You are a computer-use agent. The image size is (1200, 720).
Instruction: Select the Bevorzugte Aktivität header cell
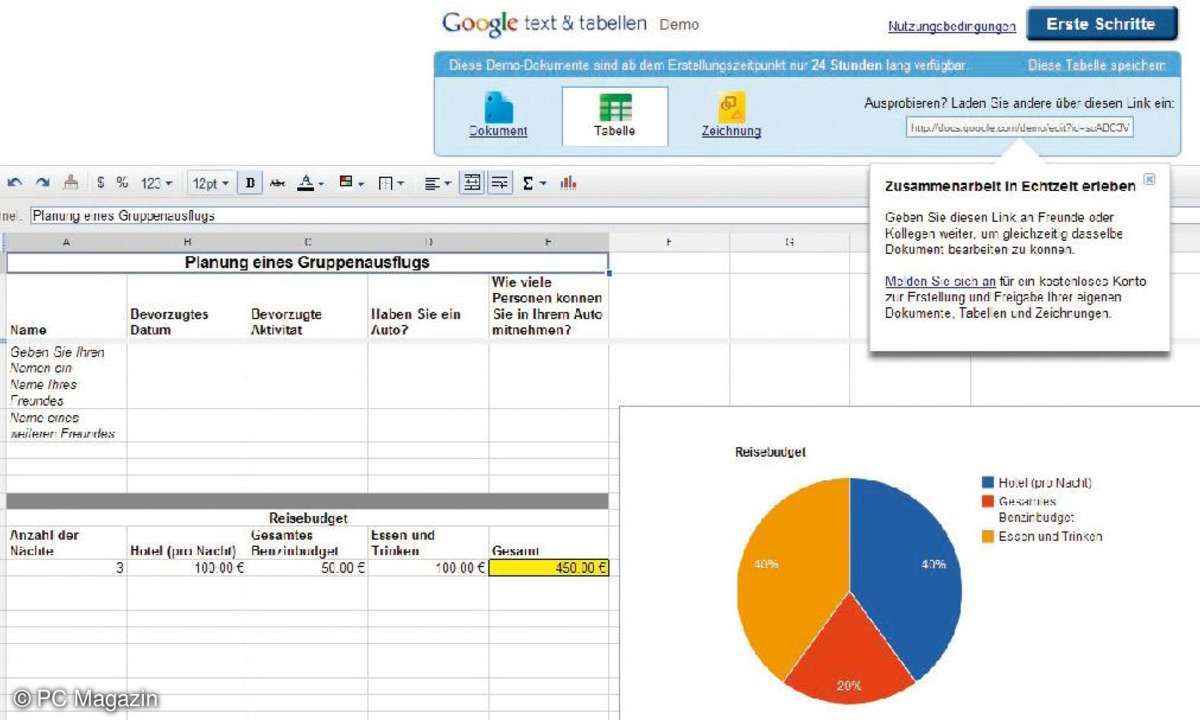[308, 306]
